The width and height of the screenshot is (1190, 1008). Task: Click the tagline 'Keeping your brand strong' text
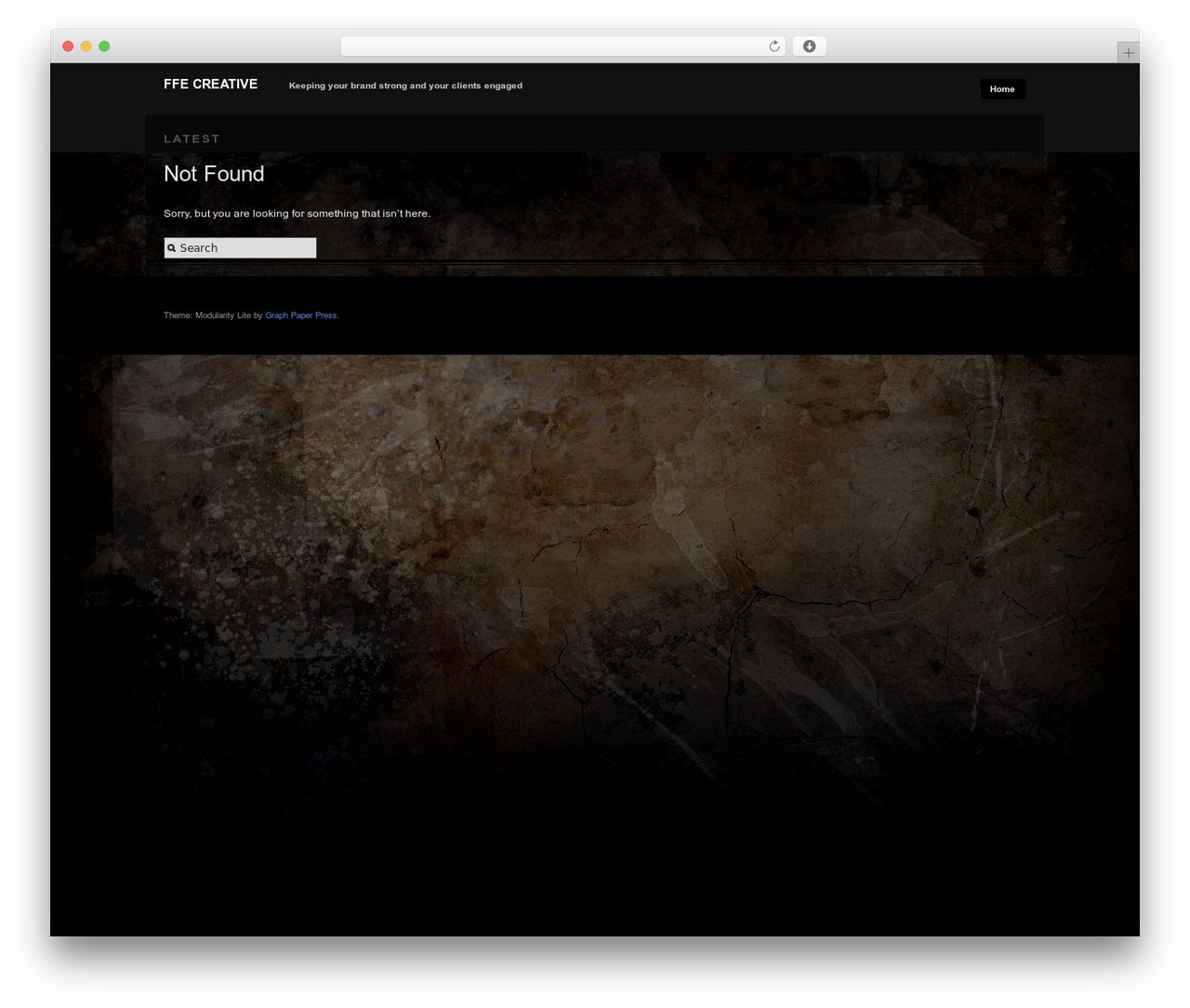pyautogui.click(x=405, y=86)
